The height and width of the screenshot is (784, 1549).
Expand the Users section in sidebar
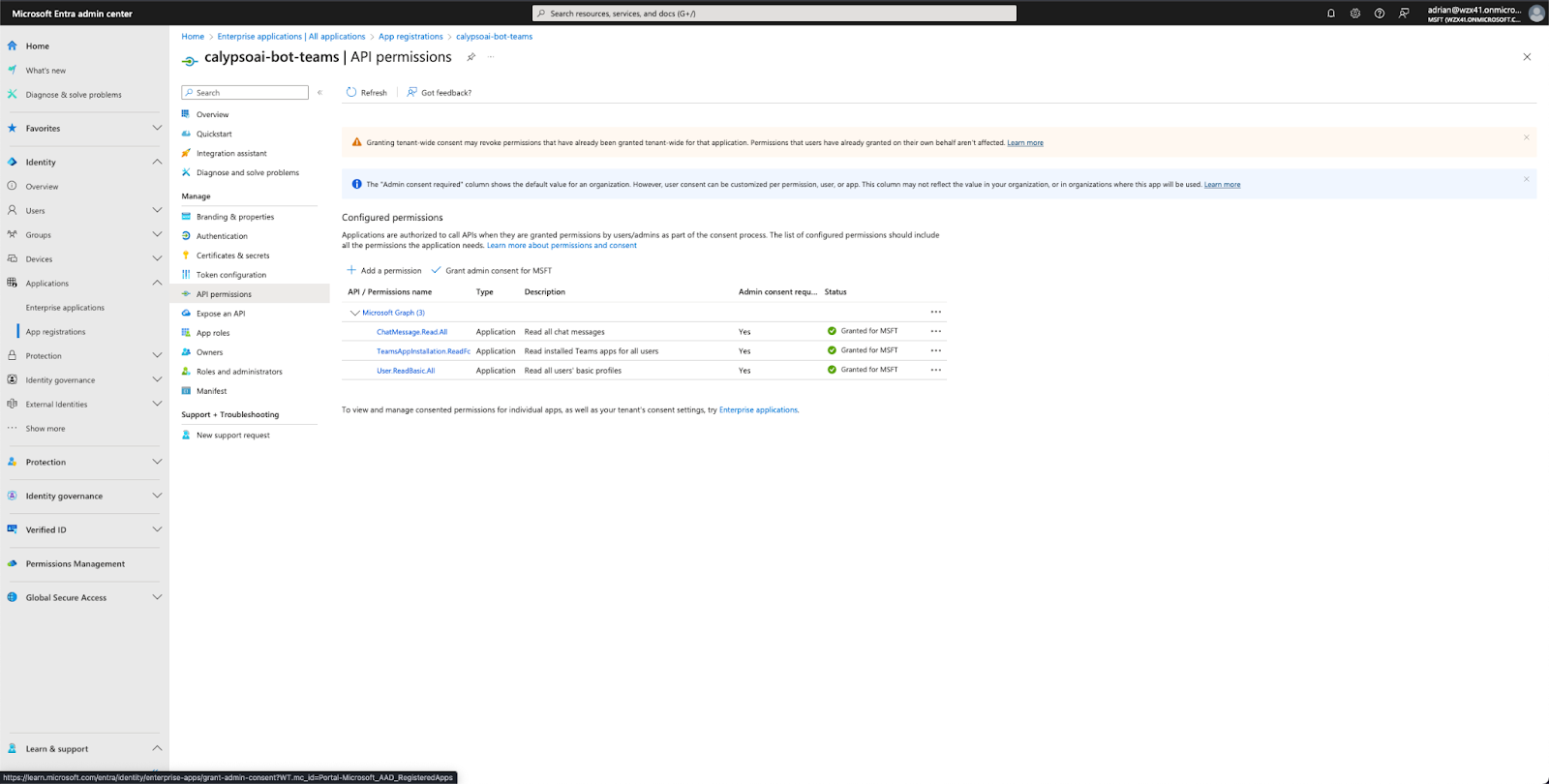157,210
